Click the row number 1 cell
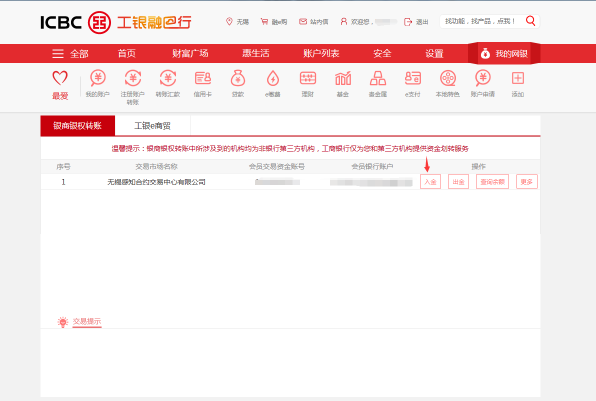The width and height of the screenshot is (596, 401). pos(63,182)
